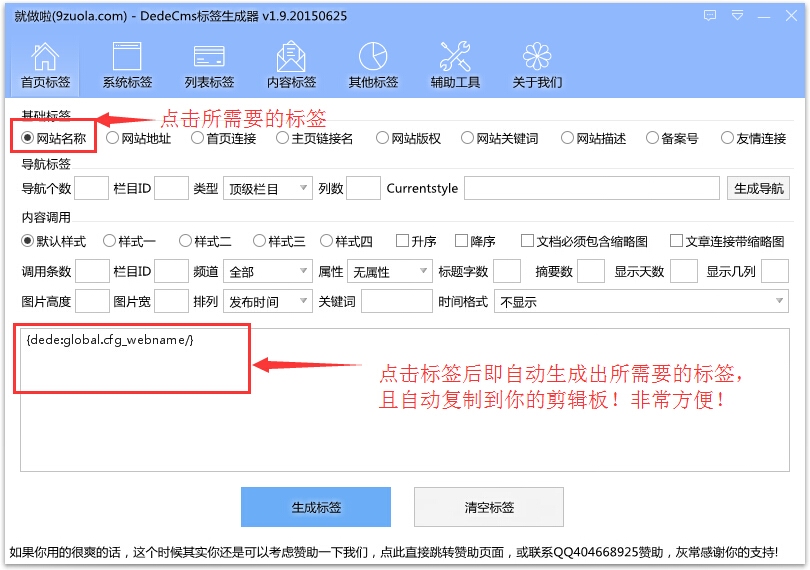Expand the 属性 无属性 dropdown
Viewport: 810px width, 570px height.
pos(389,271)
